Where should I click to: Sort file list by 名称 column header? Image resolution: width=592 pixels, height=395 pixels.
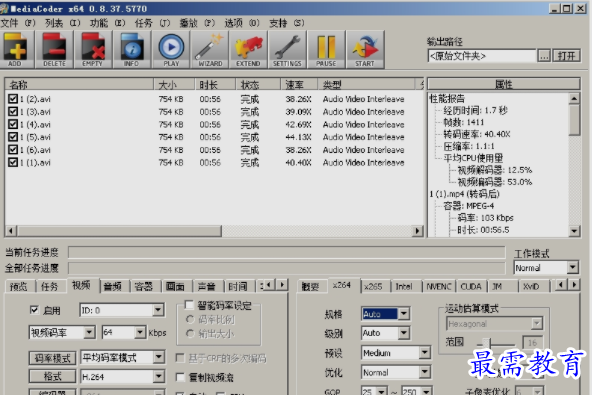(x=79, y=84)
